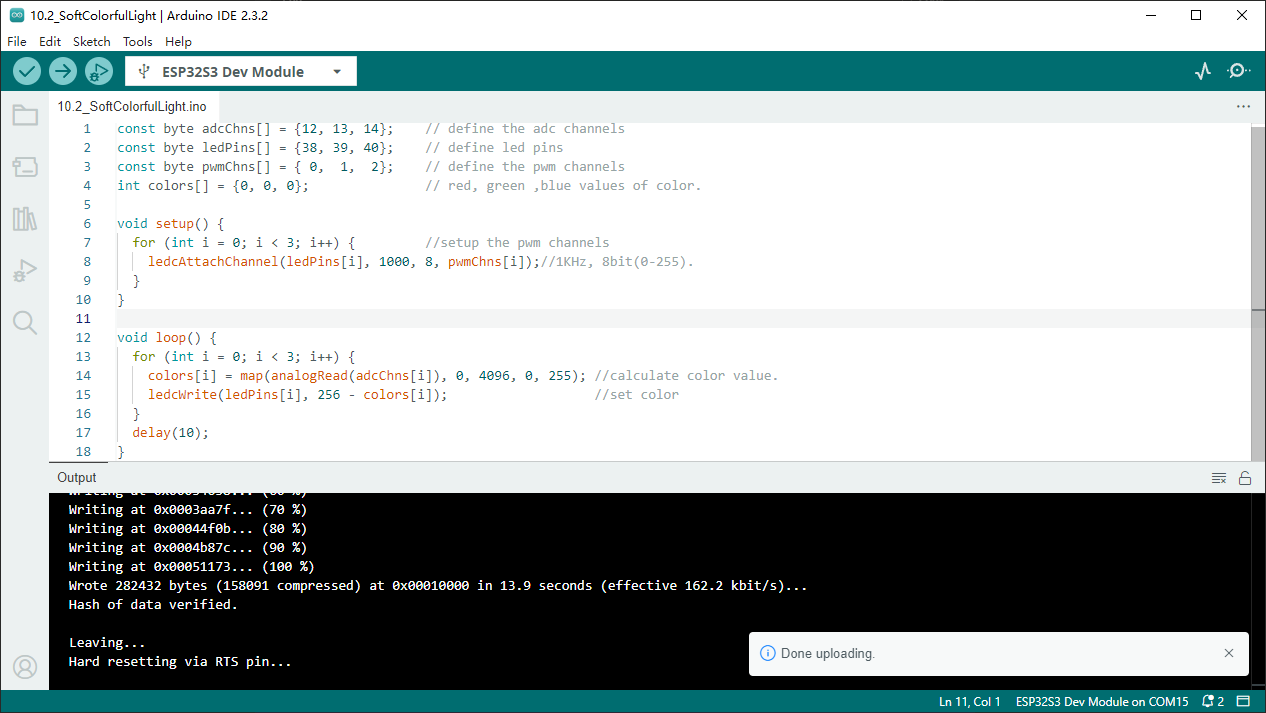Click the Verify checkmark button
The height and width of the screenshot is (713, 1266).
coord(27,71)
